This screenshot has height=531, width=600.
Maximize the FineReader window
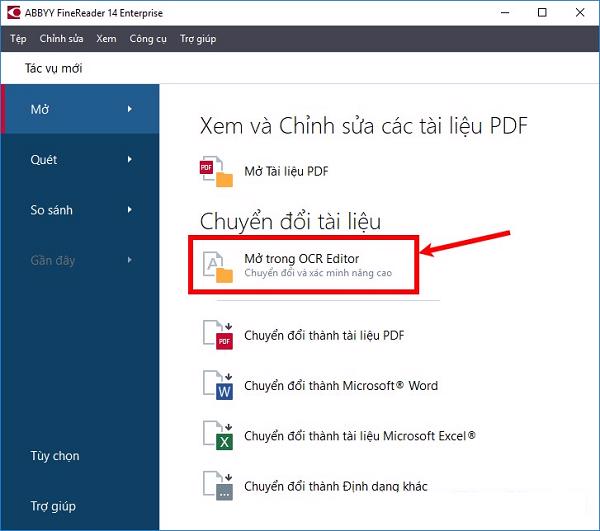(542, 13)
